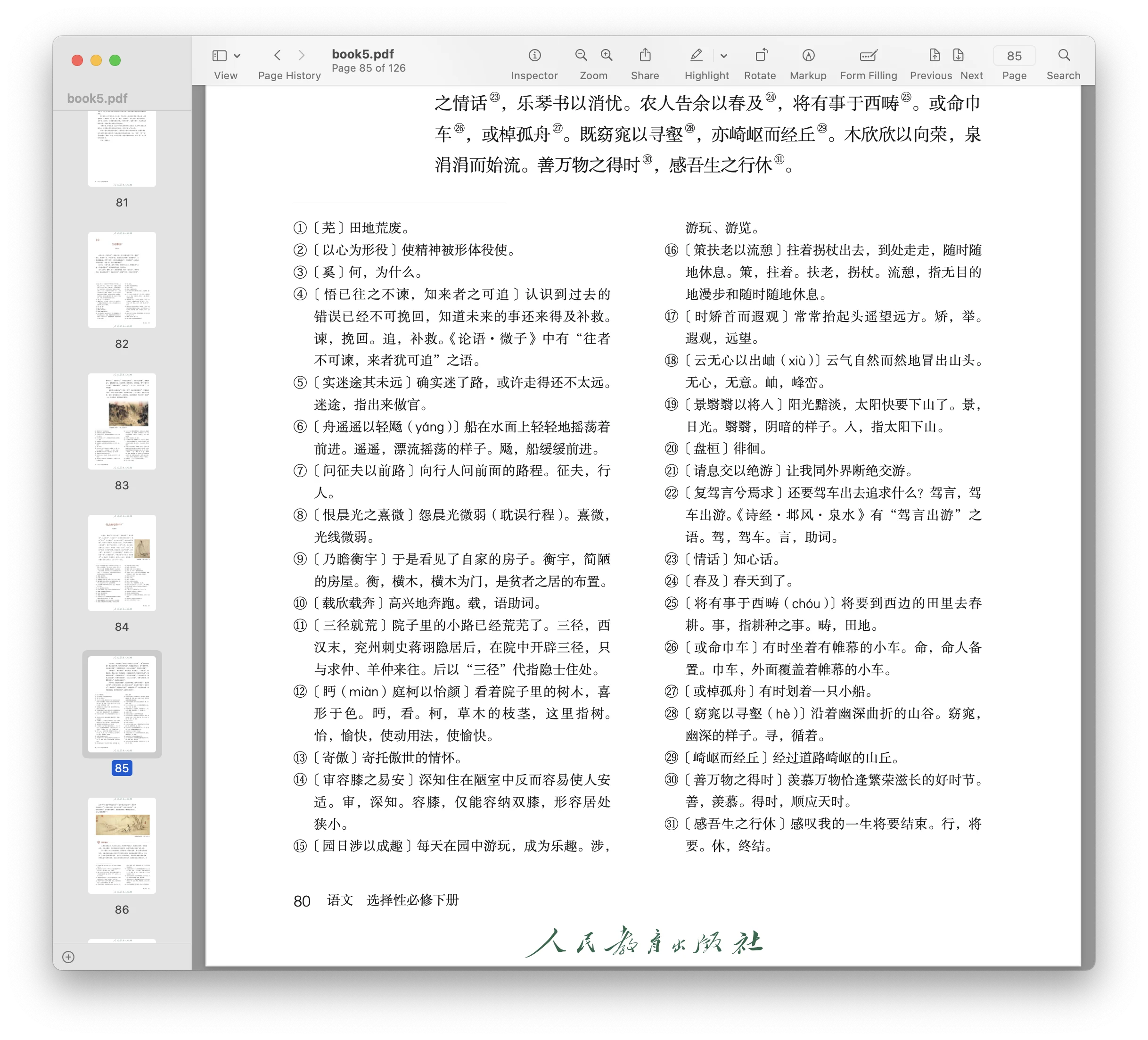The width and height of the screenshot is (1148, 1040).
Task: Open the document Search
Action: [1065, 55]
